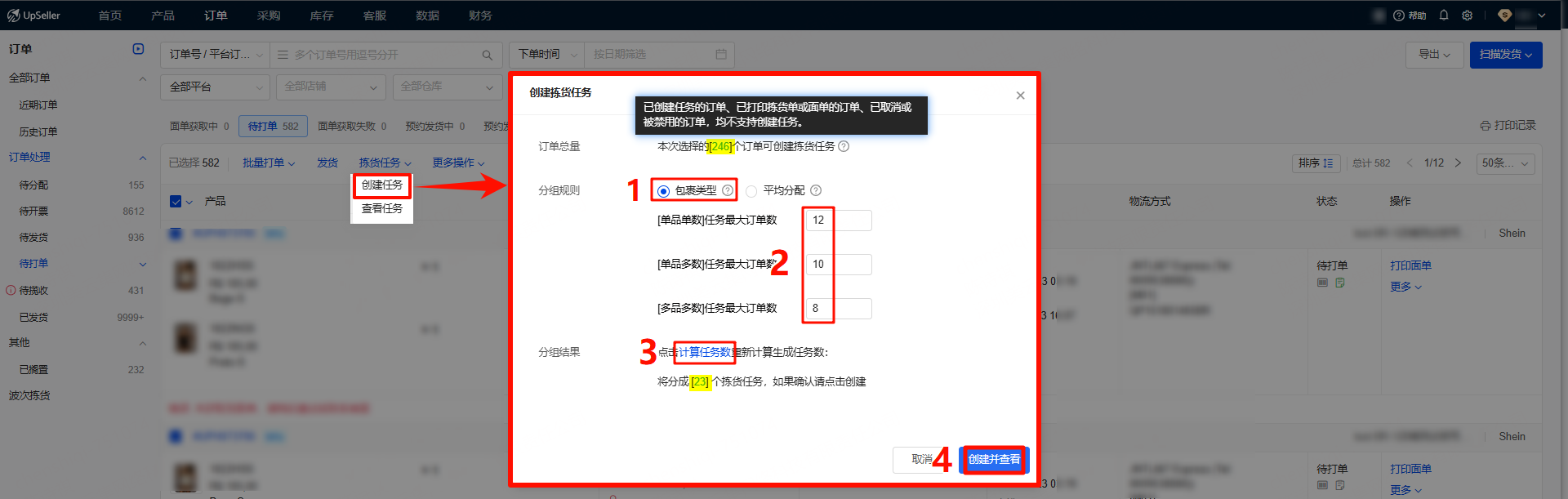Open the 扫描发货 dropdown button

coord(1505,55)
